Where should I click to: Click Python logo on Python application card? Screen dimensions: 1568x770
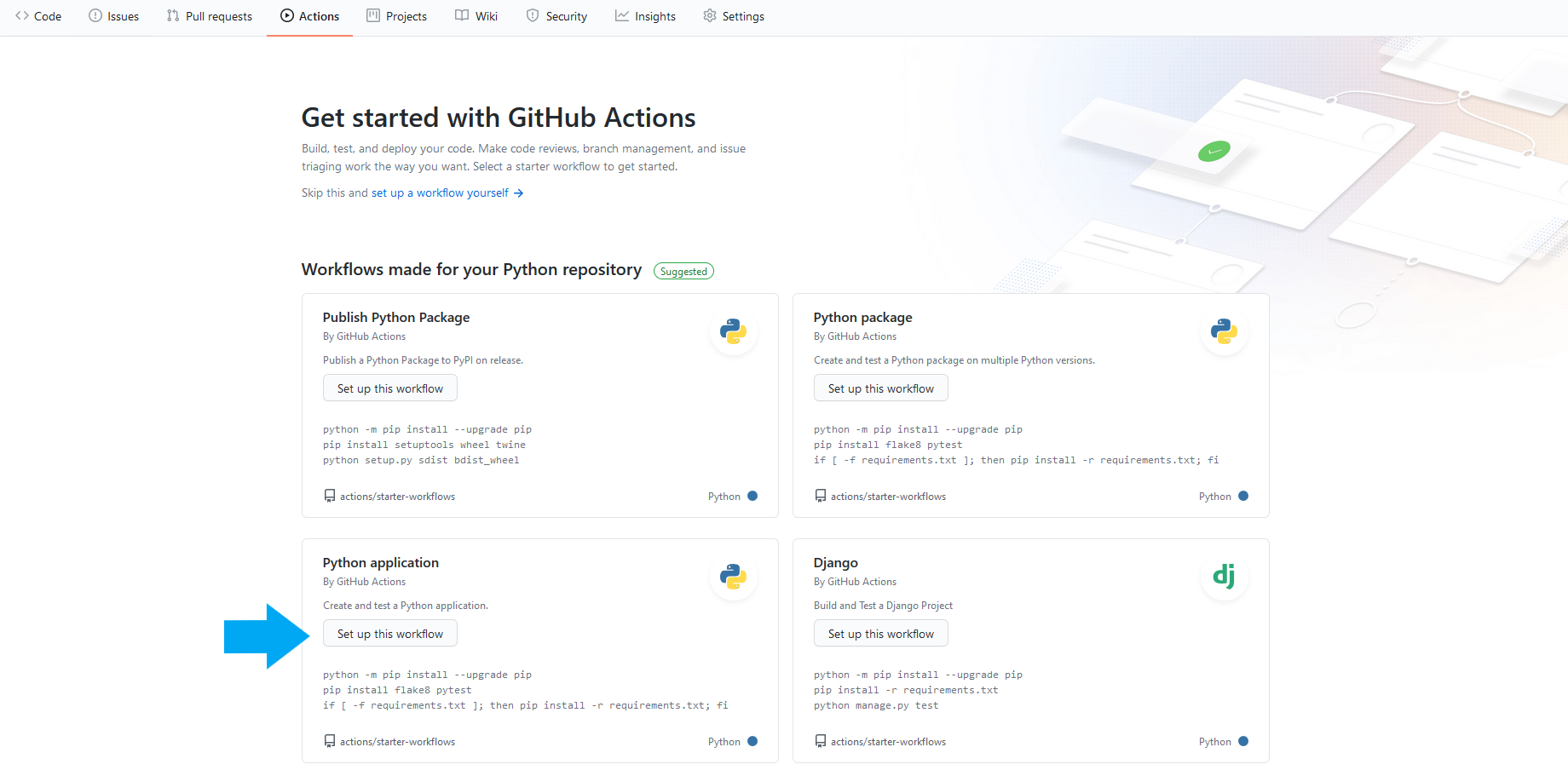(x=733, y=577)
